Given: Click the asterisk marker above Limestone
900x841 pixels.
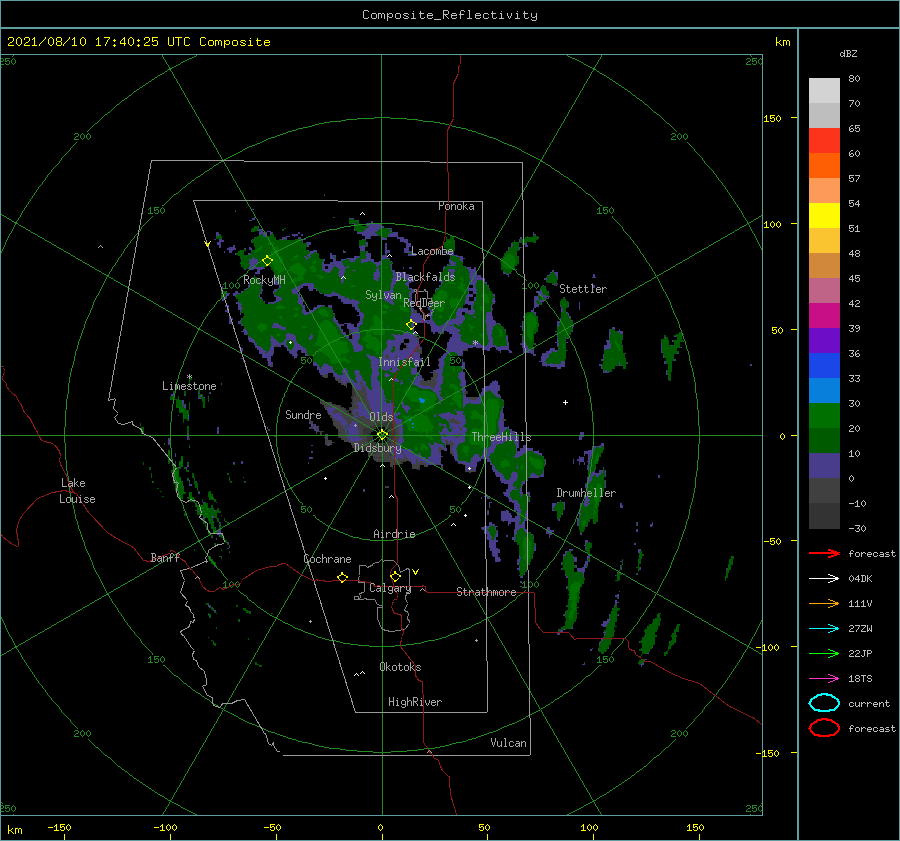Looking at the screenshot, I should point(189,377).
